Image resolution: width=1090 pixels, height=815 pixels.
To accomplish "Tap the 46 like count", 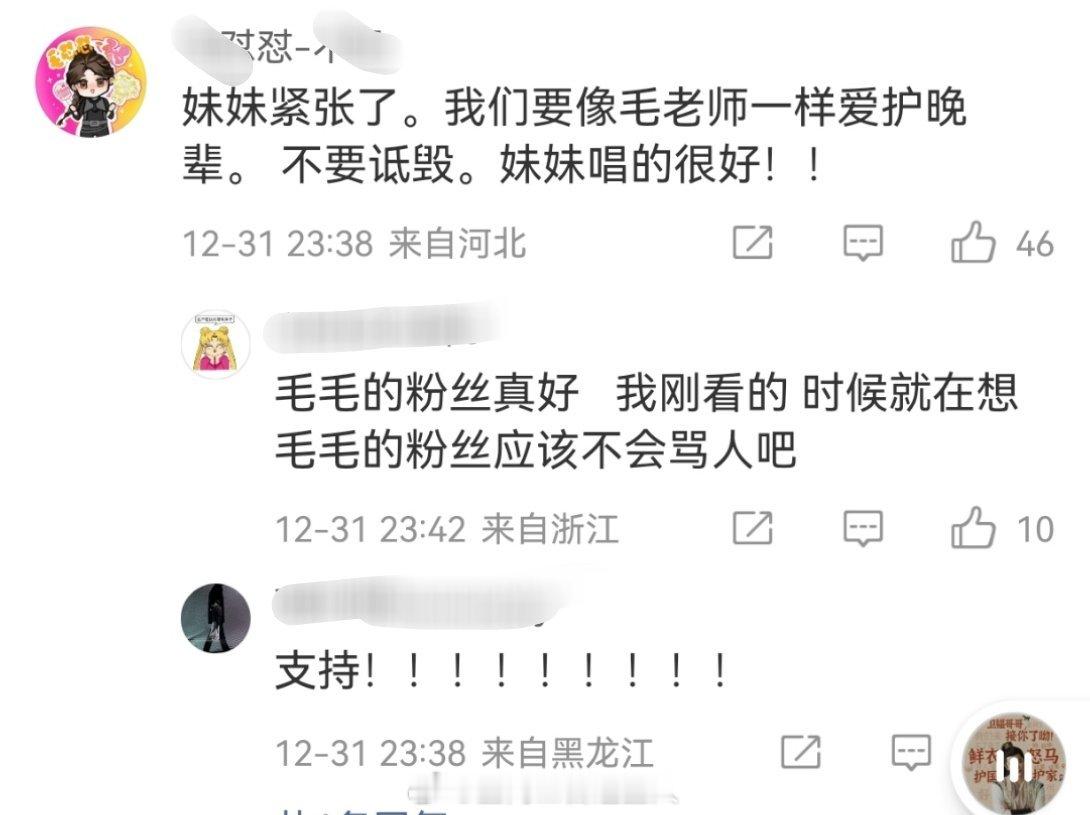I will (1034, 244).
